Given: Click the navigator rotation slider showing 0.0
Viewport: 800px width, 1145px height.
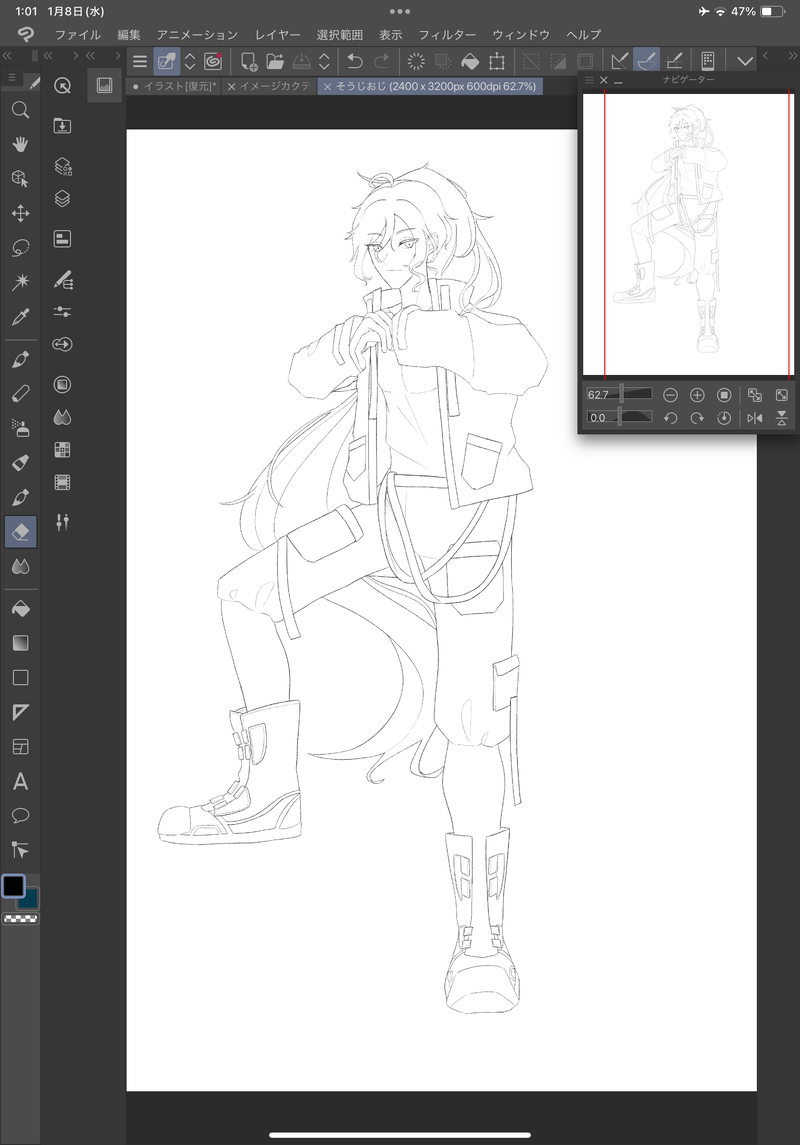Looking at the screenshot, I should 620,418.
